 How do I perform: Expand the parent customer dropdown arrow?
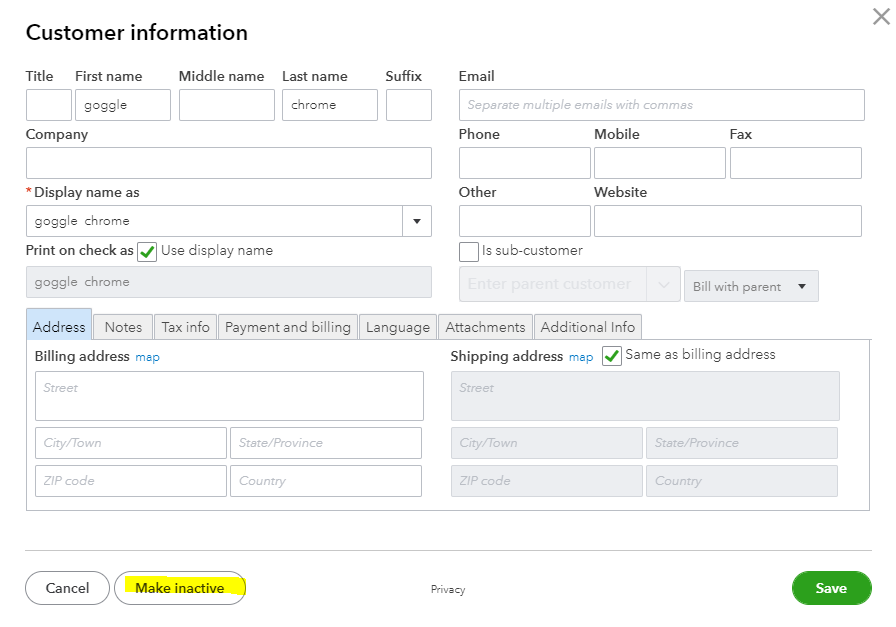[x=663, y=285]
